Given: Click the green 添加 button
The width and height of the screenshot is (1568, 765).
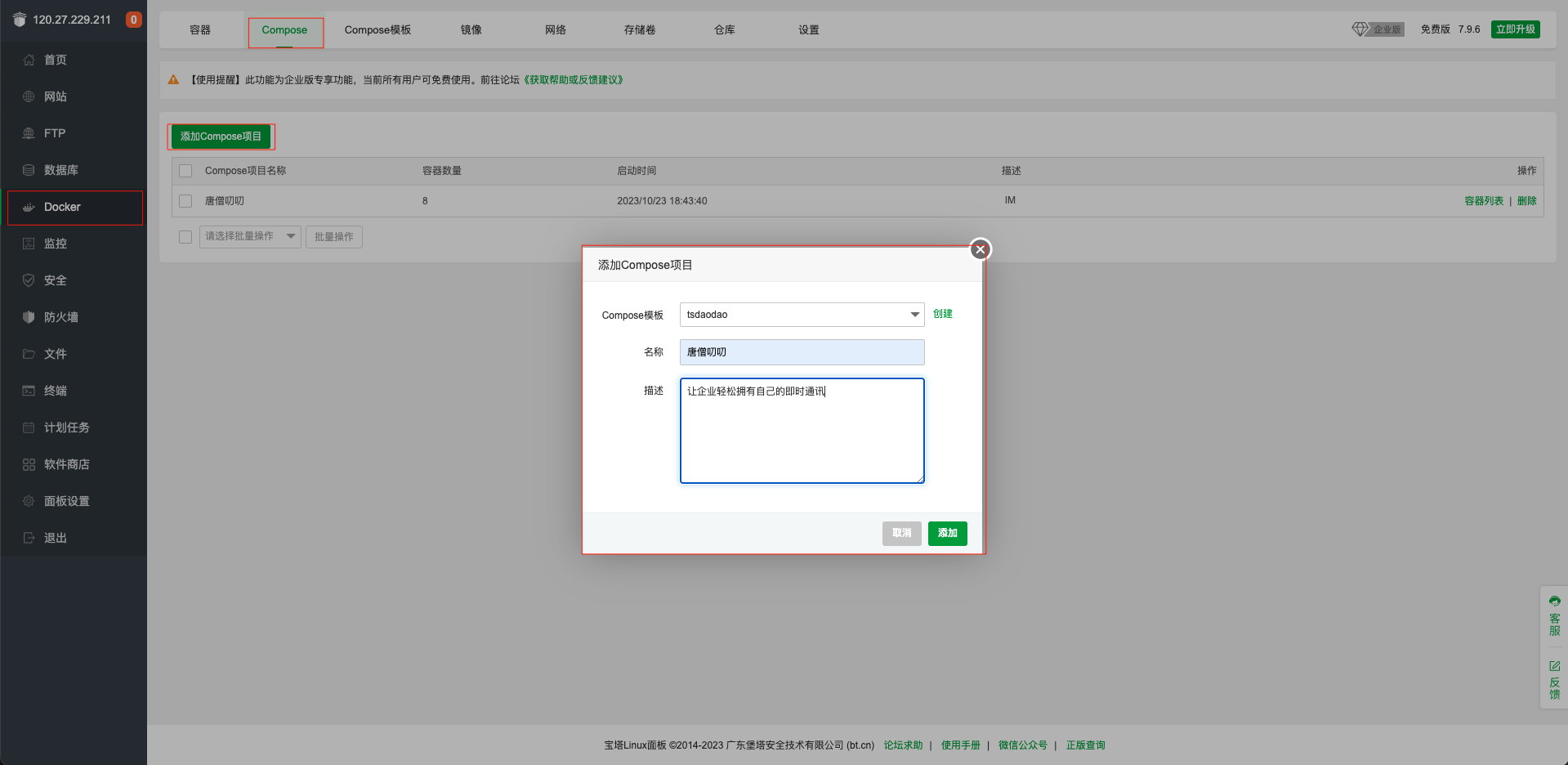Looking at the screenshot, I should point(947,533).
